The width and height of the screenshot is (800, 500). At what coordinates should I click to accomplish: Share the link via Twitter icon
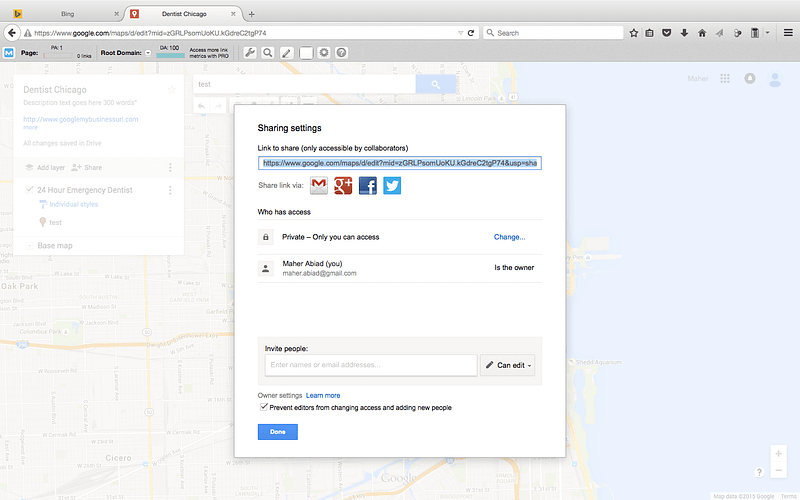392,186
